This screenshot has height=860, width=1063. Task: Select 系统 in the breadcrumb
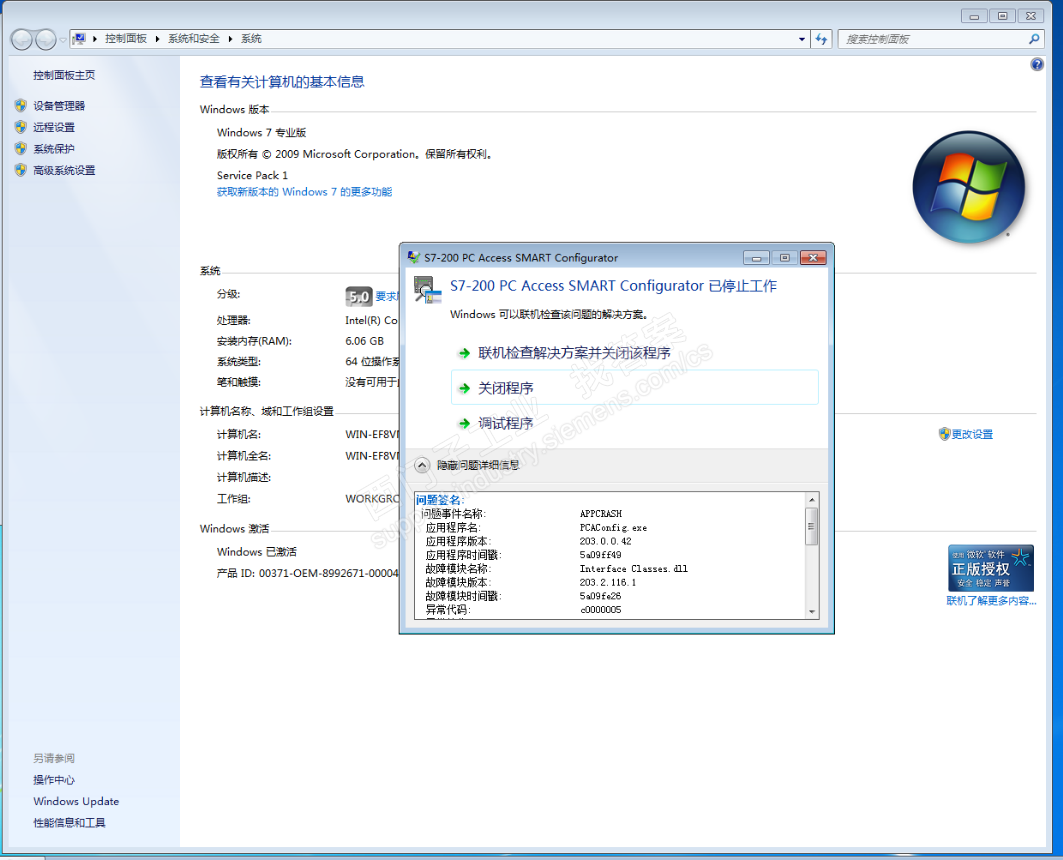251,39
